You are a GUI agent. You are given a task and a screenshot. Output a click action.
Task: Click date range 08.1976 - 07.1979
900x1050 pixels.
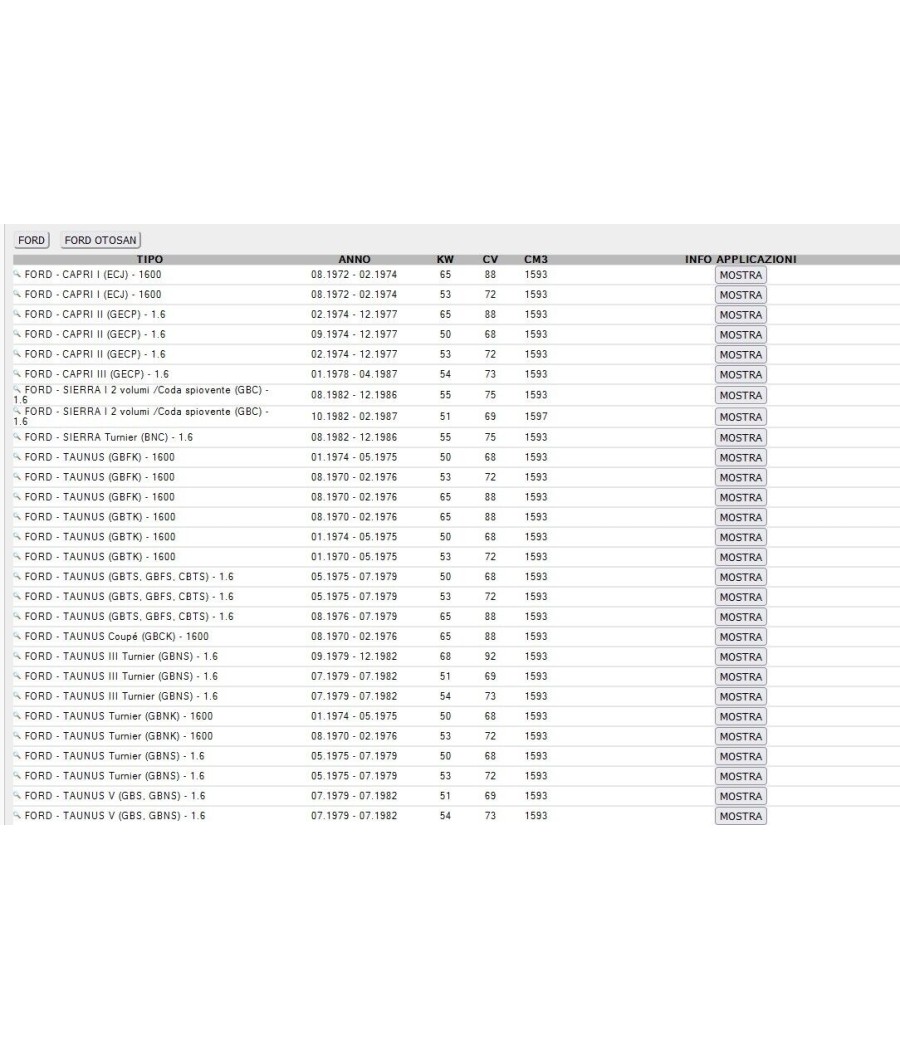click(354, 616)
